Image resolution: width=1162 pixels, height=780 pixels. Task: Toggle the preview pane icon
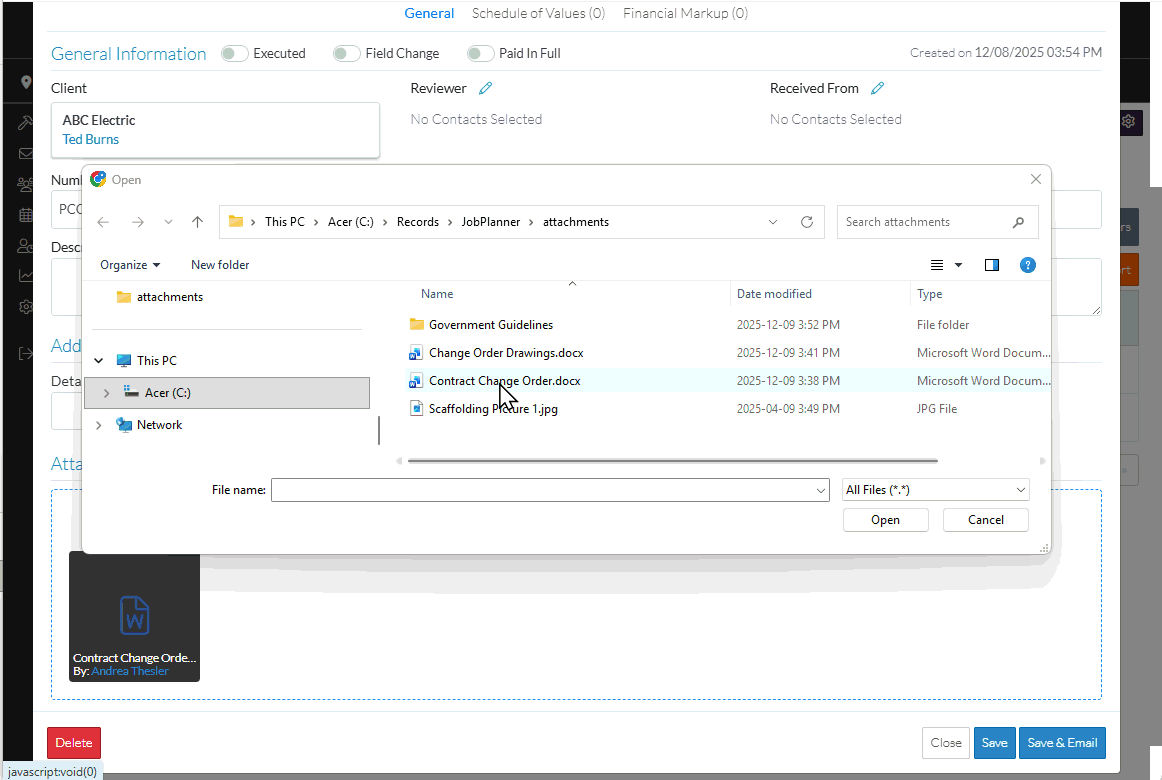click(x=991, y=265)
